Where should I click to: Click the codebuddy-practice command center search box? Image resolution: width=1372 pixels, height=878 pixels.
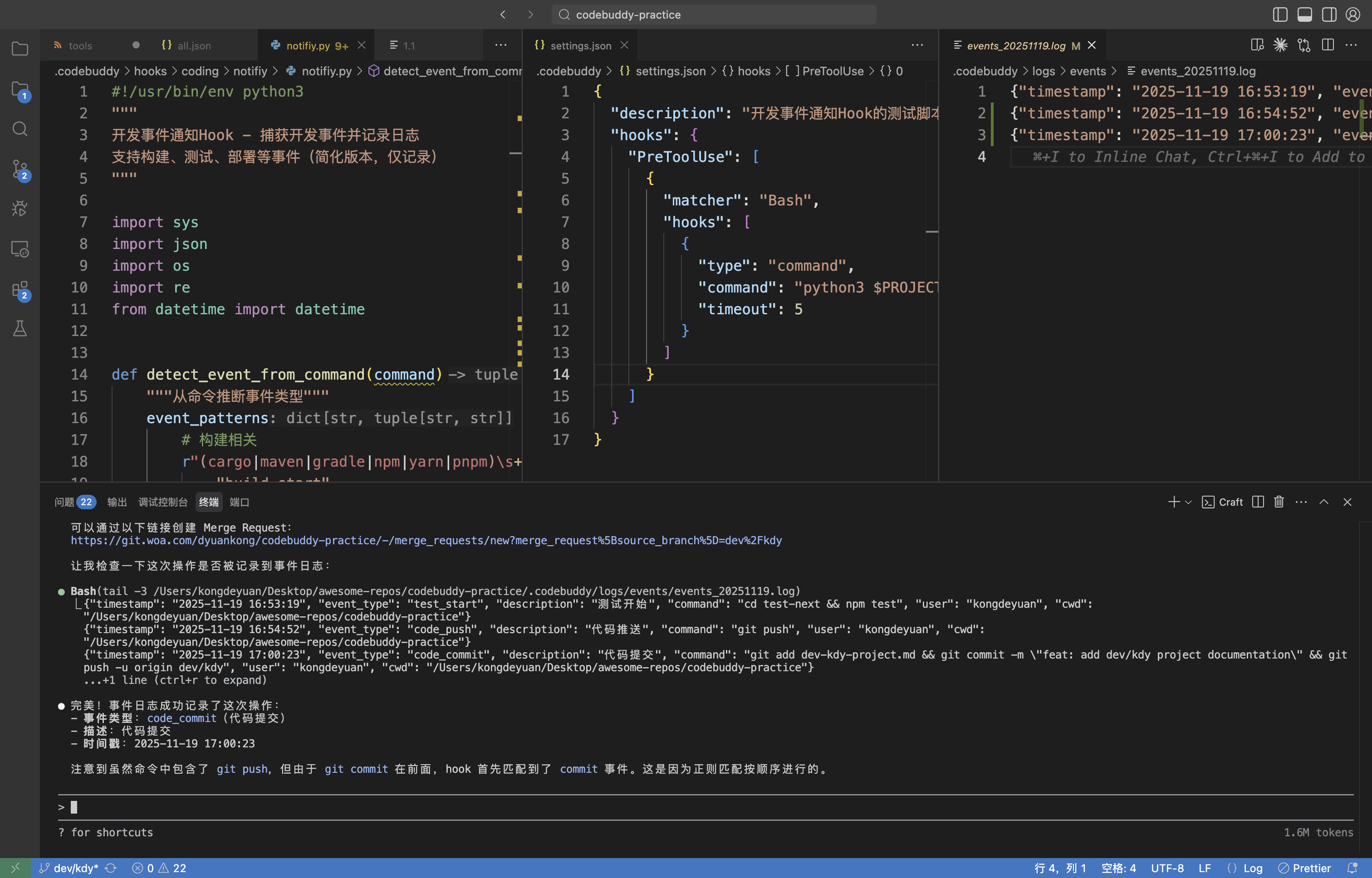click(x=713, y=14)
